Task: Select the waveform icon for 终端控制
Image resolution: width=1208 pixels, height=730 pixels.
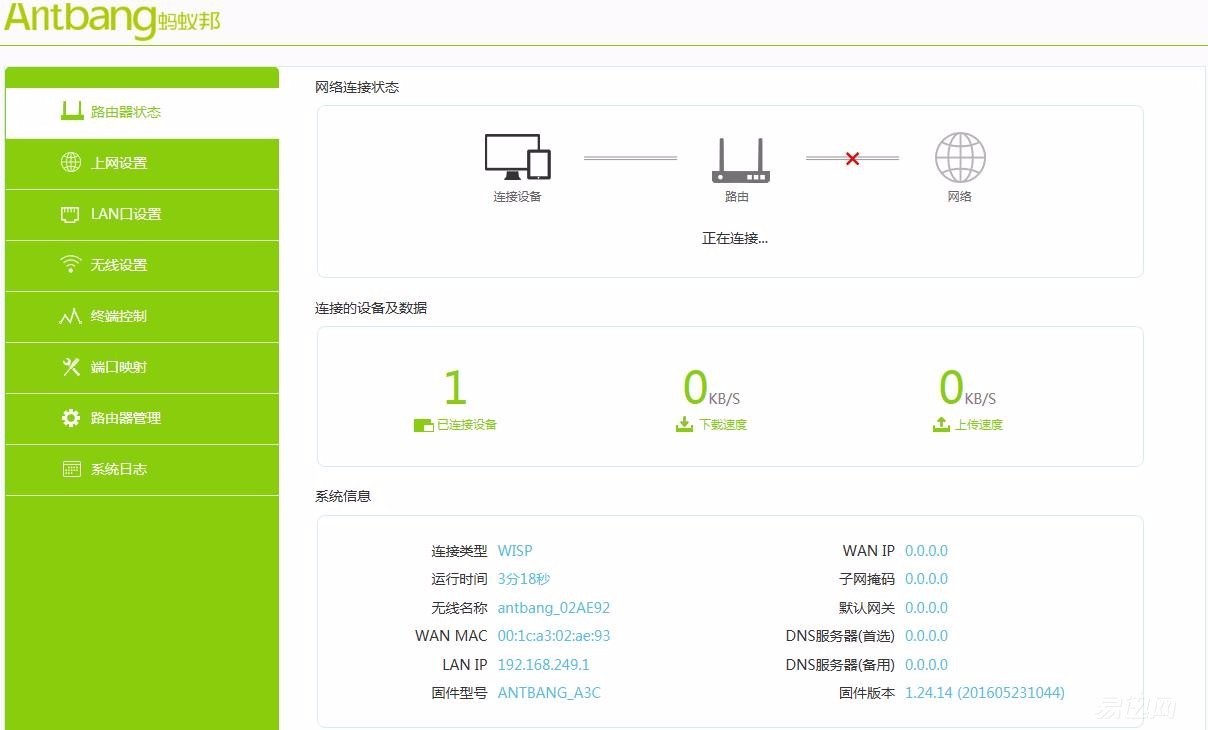Action: (71, 316)
